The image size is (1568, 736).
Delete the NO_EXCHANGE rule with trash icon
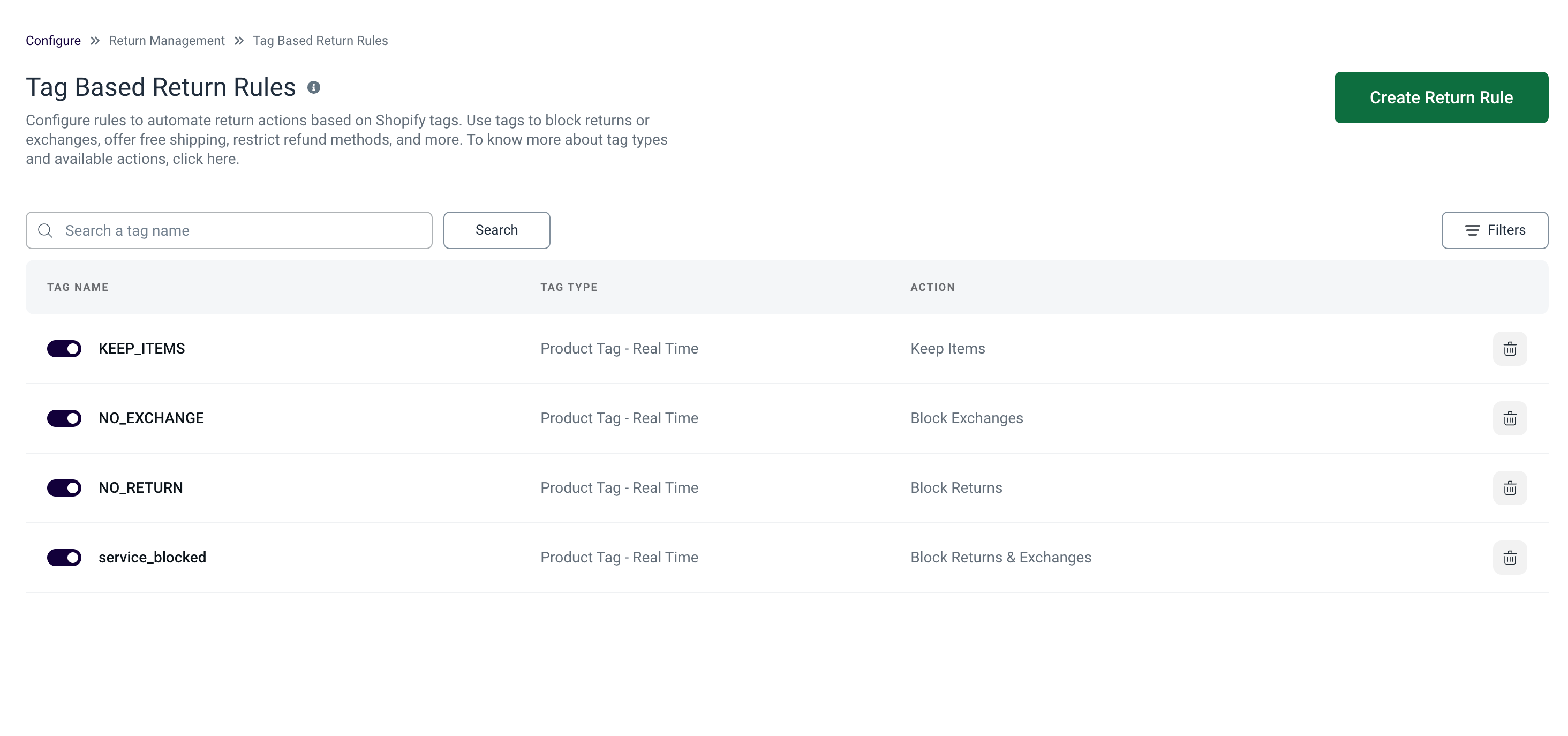[x=1509, y=418]
